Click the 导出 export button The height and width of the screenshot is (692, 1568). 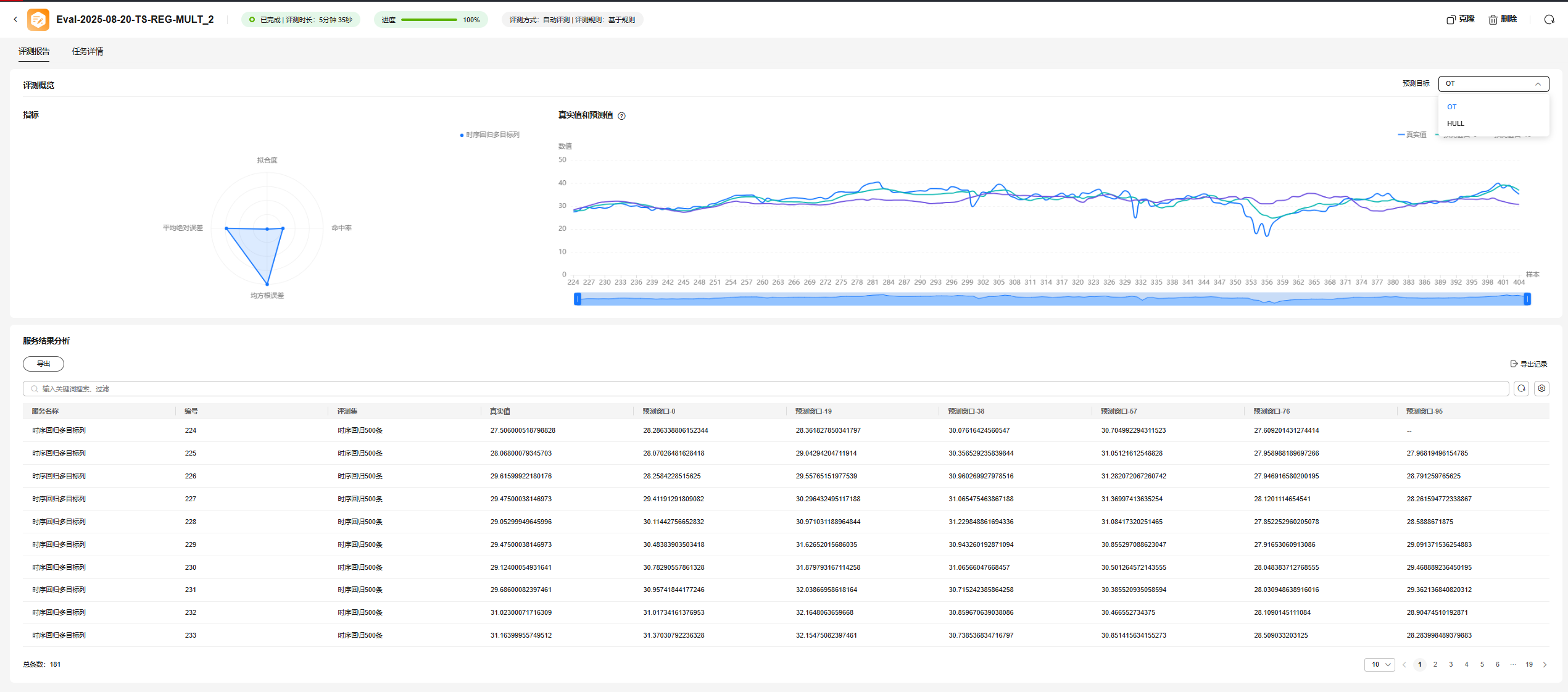(x=43, y=364)
